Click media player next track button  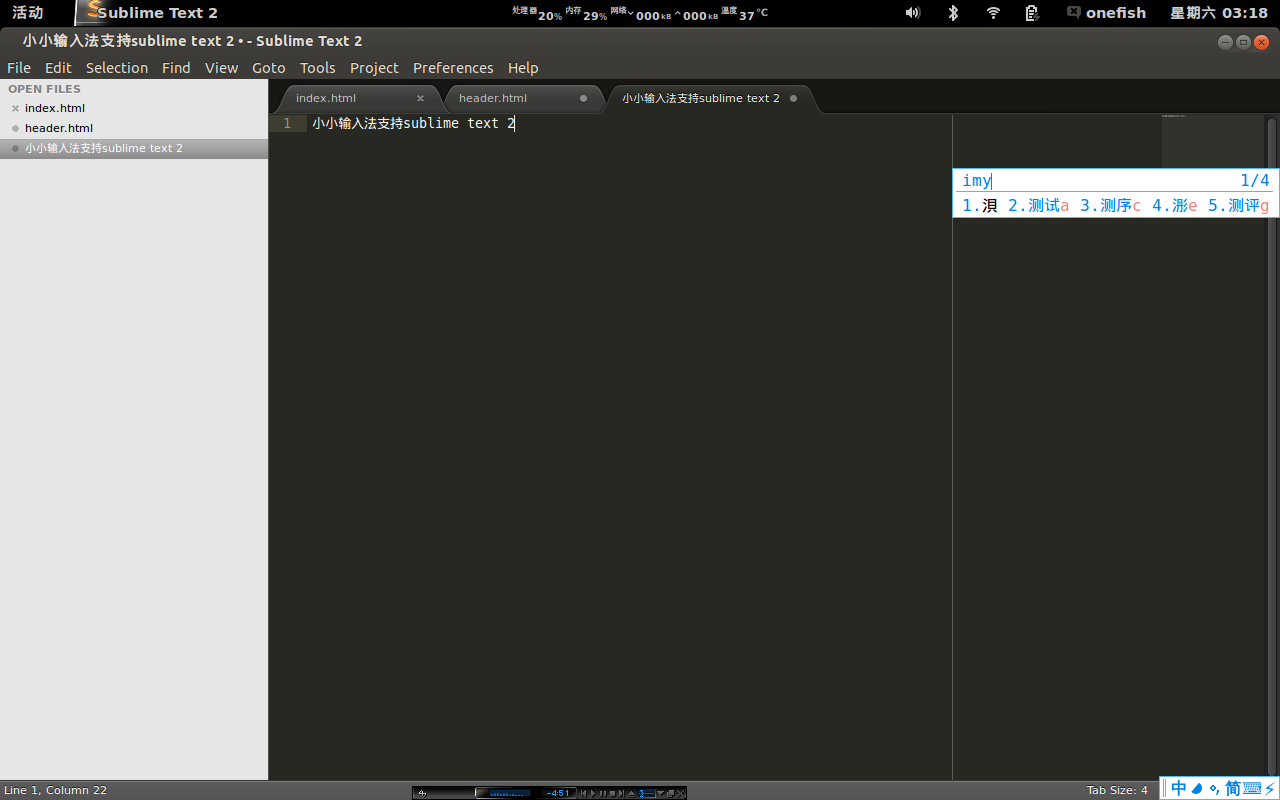point(621,793)
